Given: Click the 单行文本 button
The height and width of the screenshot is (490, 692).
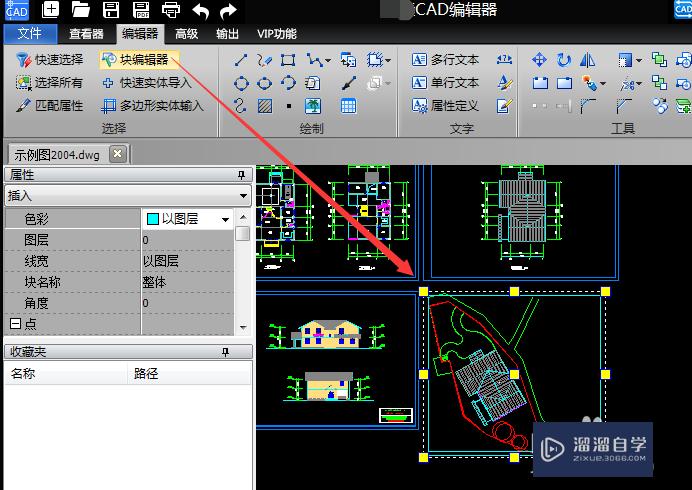Looking at the screenshot, I should (x=446, y=83).
